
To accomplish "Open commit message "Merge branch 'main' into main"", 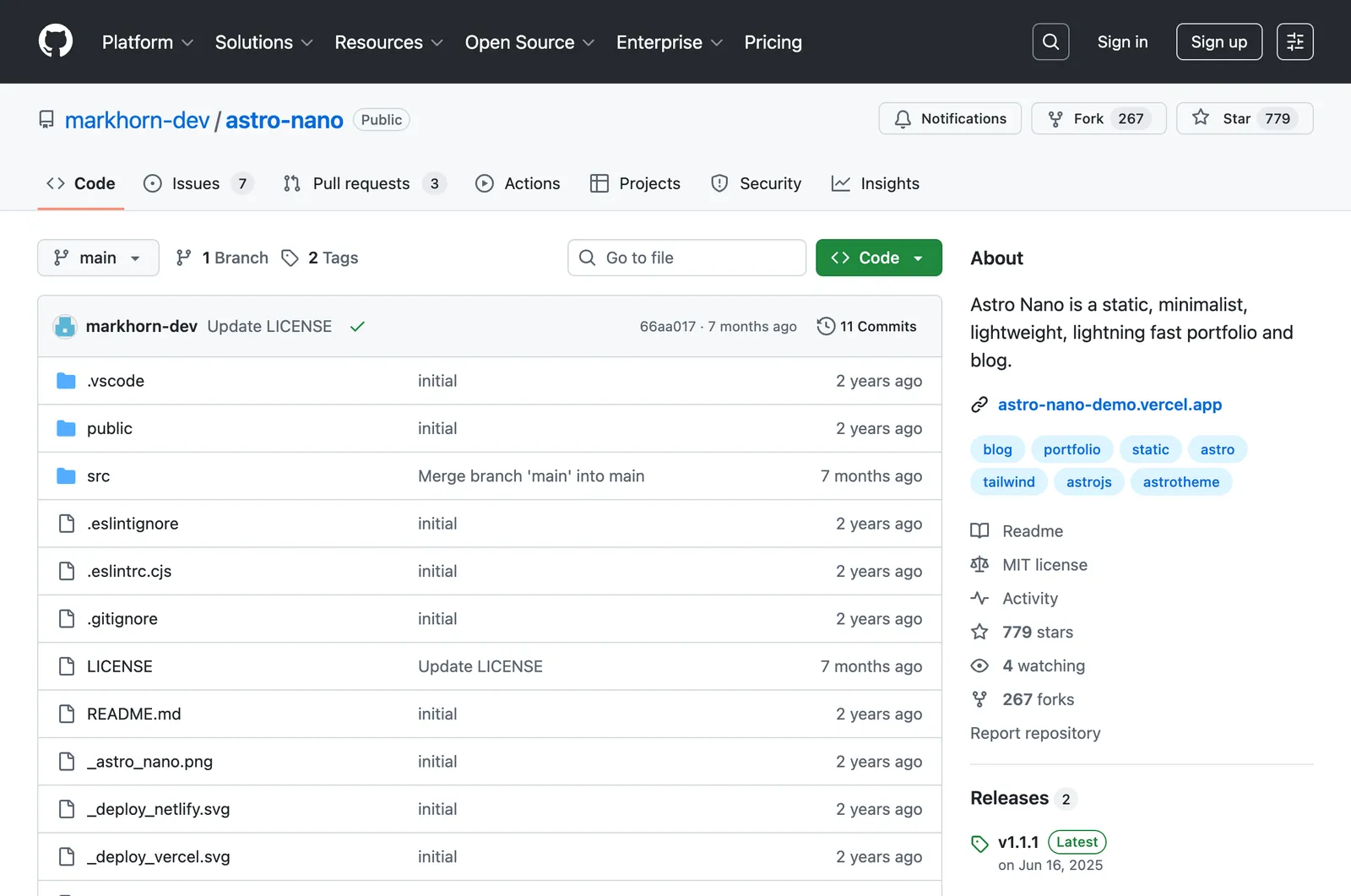I will tap(531, 476).
